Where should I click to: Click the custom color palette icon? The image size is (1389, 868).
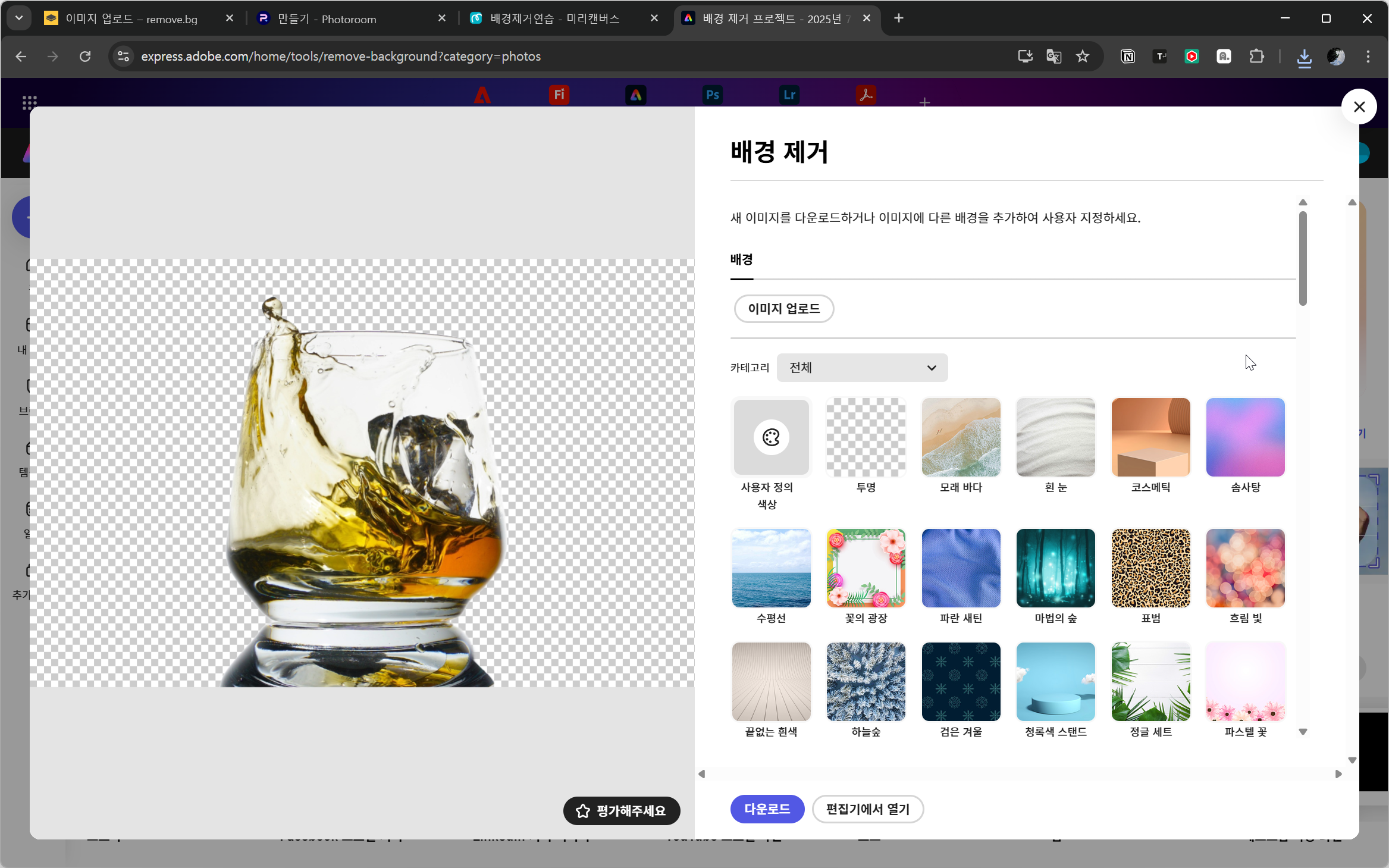click(x=771, y=437)
